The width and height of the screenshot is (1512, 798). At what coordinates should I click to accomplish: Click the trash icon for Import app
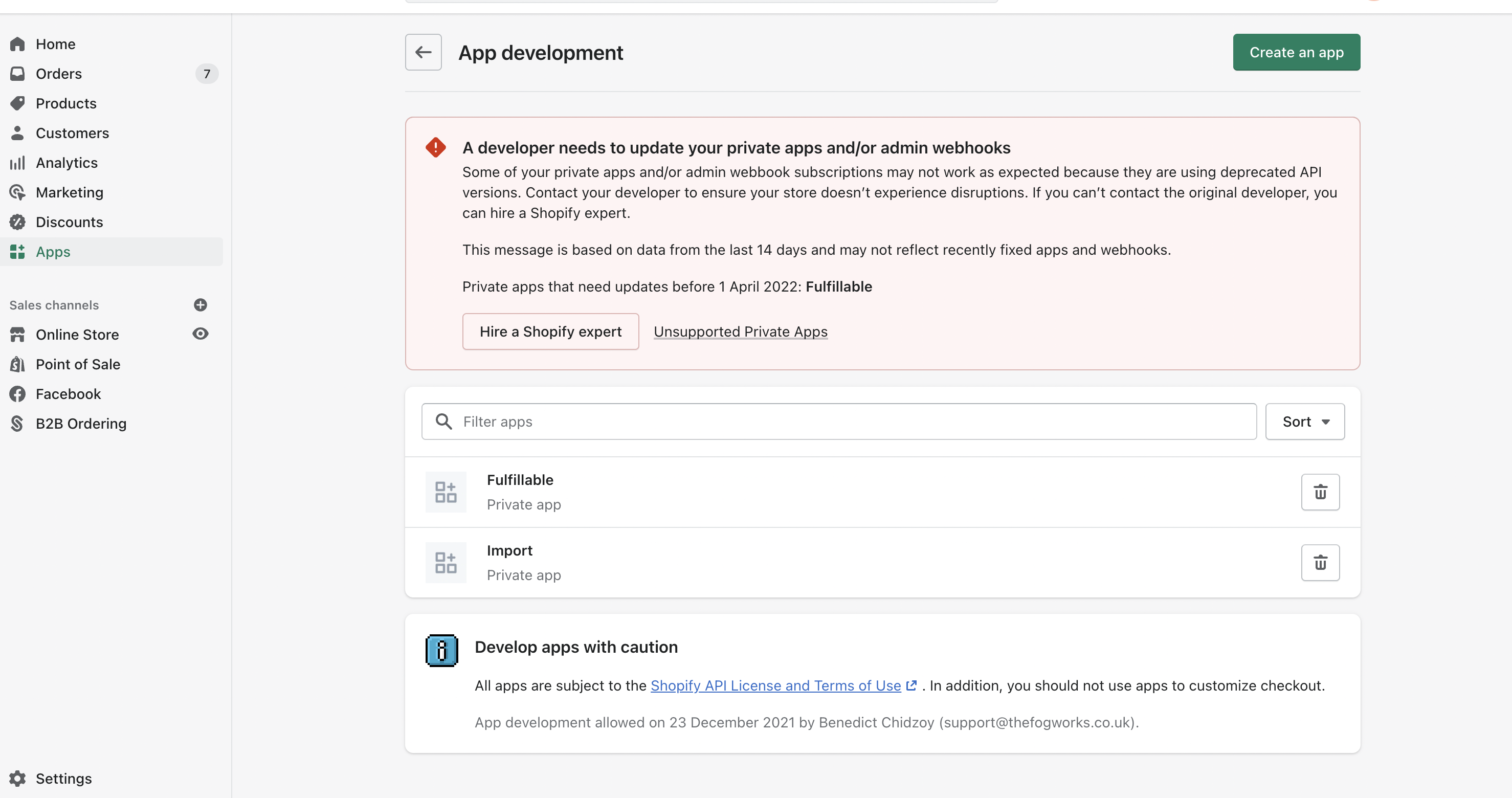(1320, 563)
